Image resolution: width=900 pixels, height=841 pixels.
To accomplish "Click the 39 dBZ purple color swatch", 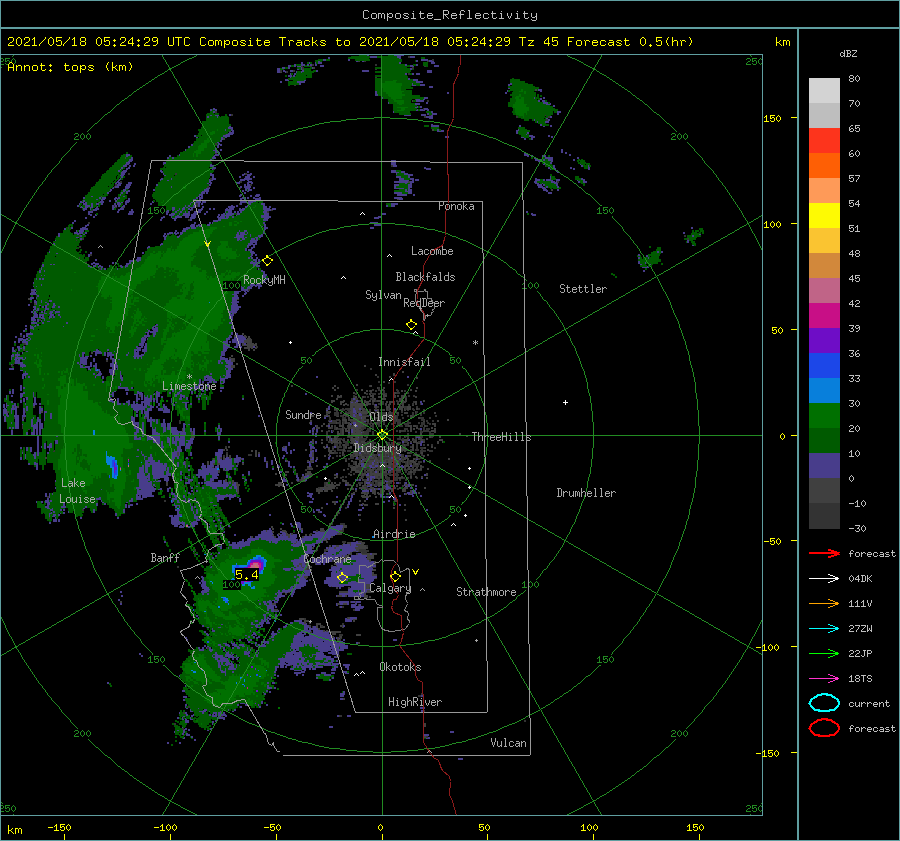I will pos(824,340).
